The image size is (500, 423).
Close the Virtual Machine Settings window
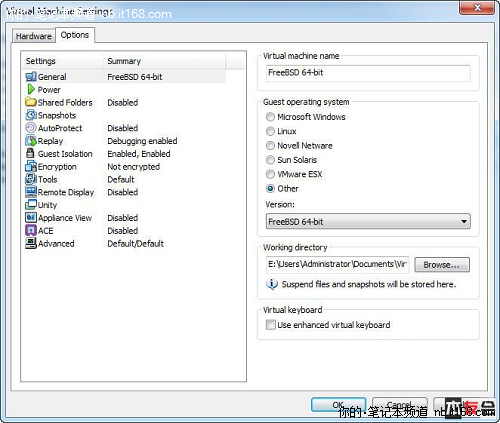pos(477,7)
